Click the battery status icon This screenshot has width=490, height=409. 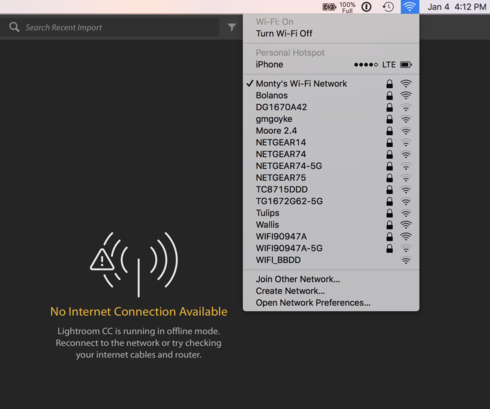329,7
